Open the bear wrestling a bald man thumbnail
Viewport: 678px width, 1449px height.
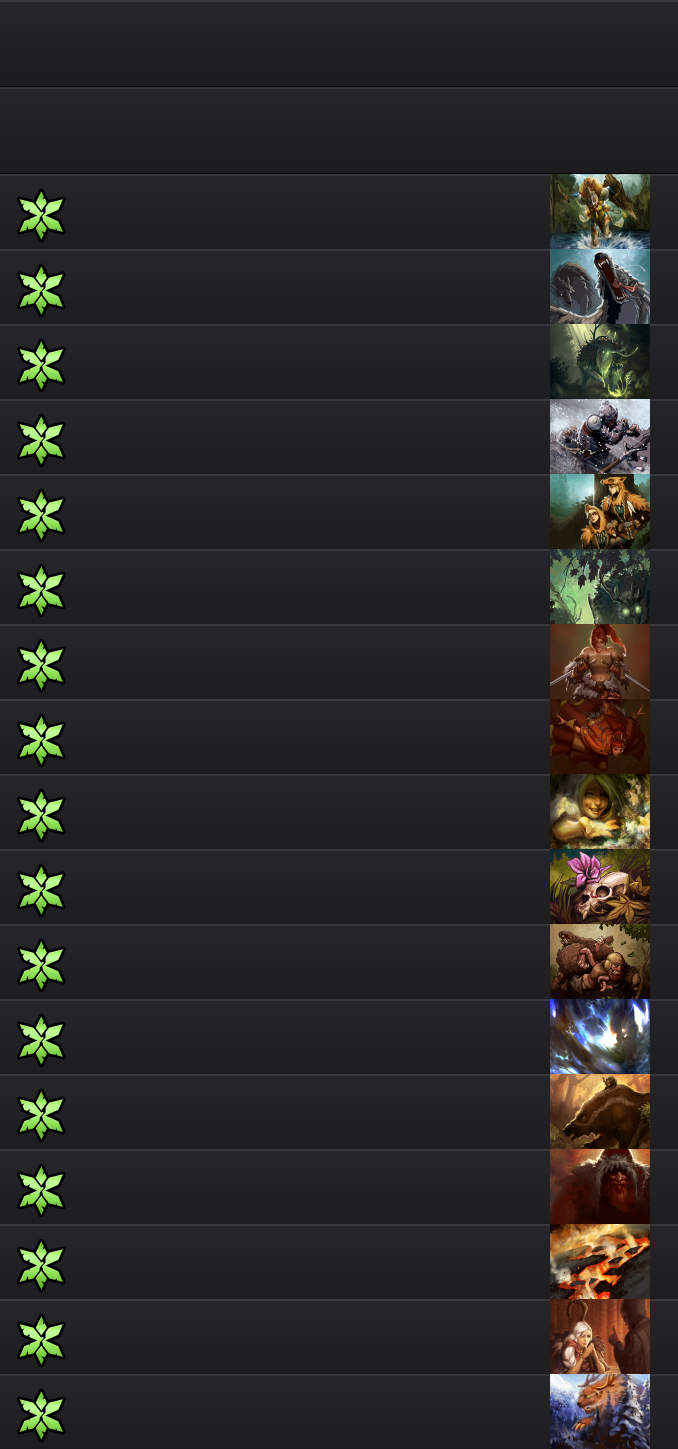click(600, 962)
